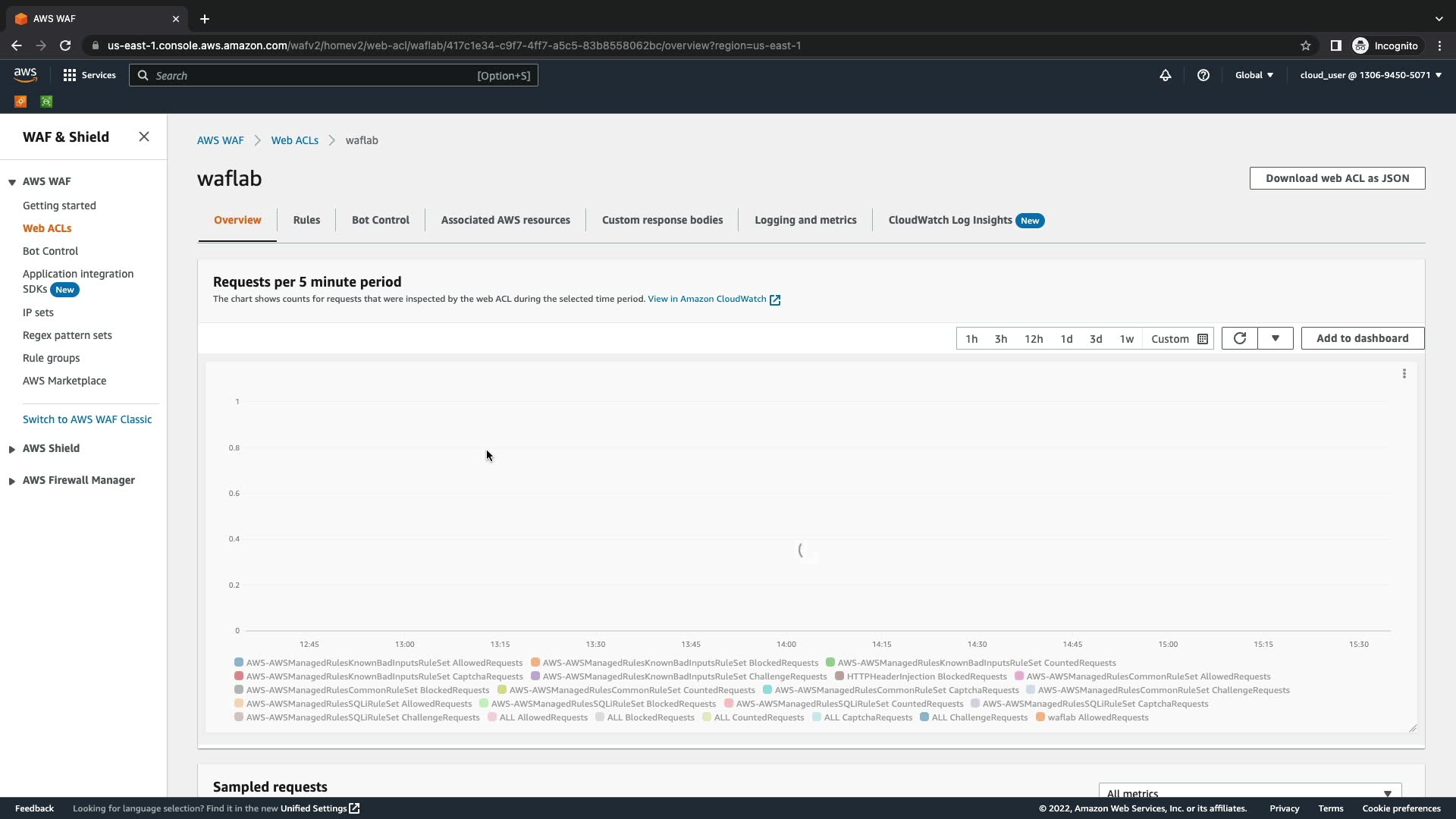
Task: Toggle the ALL BlockedRequests legend series
Action: pyautogui.click(x=650, y=717)
